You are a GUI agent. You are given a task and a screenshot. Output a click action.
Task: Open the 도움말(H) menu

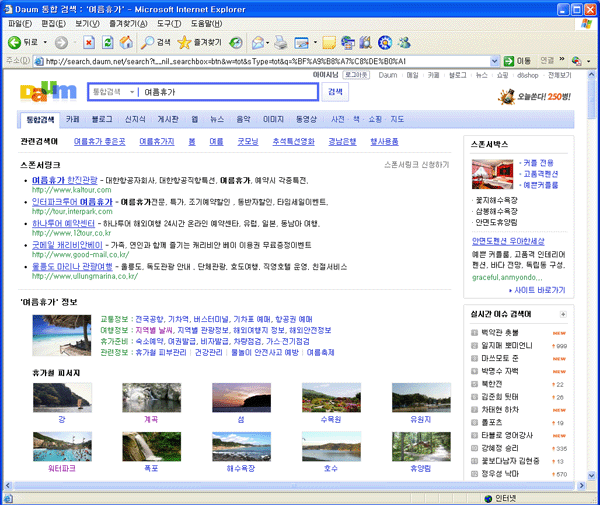pos(206,24)
